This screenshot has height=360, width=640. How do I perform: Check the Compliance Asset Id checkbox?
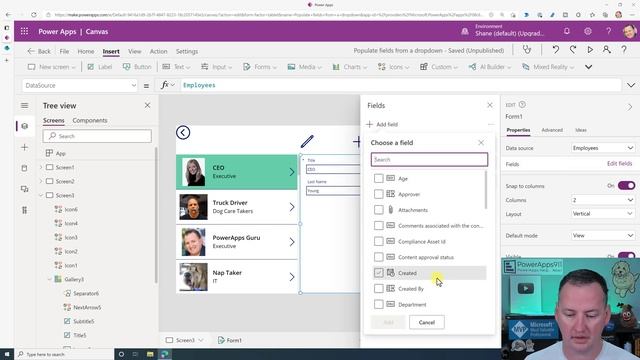(378, 241)
